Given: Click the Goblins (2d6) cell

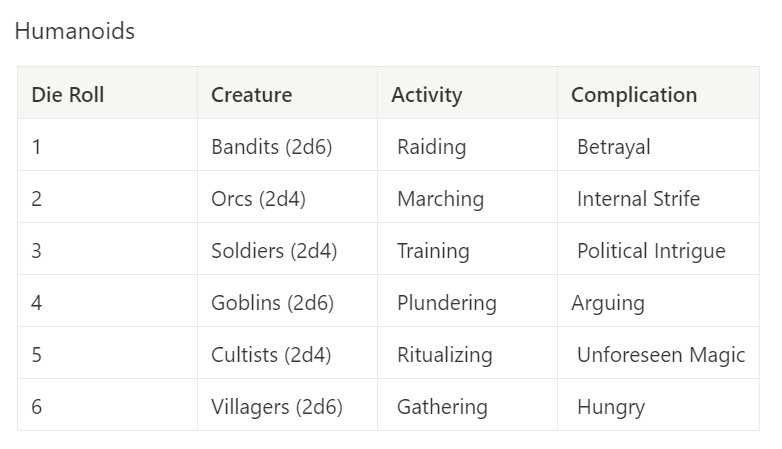Looking at the screenshot, I should (x=272, y=303).
